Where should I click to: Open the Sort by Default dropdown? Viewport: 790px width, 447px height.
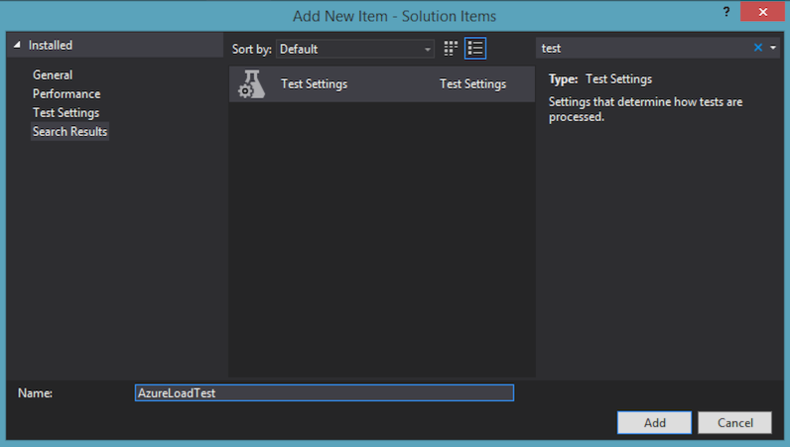pos(355,48)
